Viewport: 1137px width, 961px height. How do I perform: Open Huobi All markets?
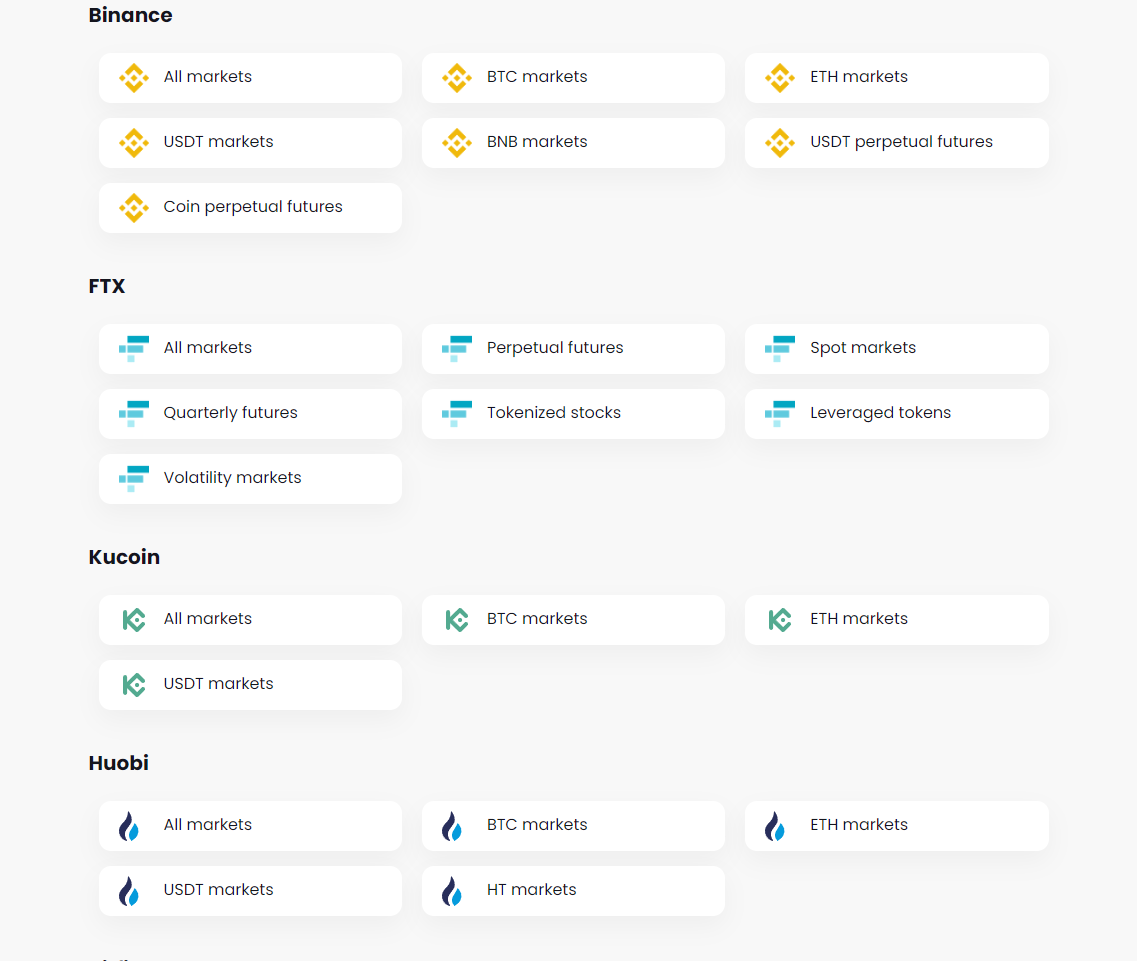pos(250,826)
